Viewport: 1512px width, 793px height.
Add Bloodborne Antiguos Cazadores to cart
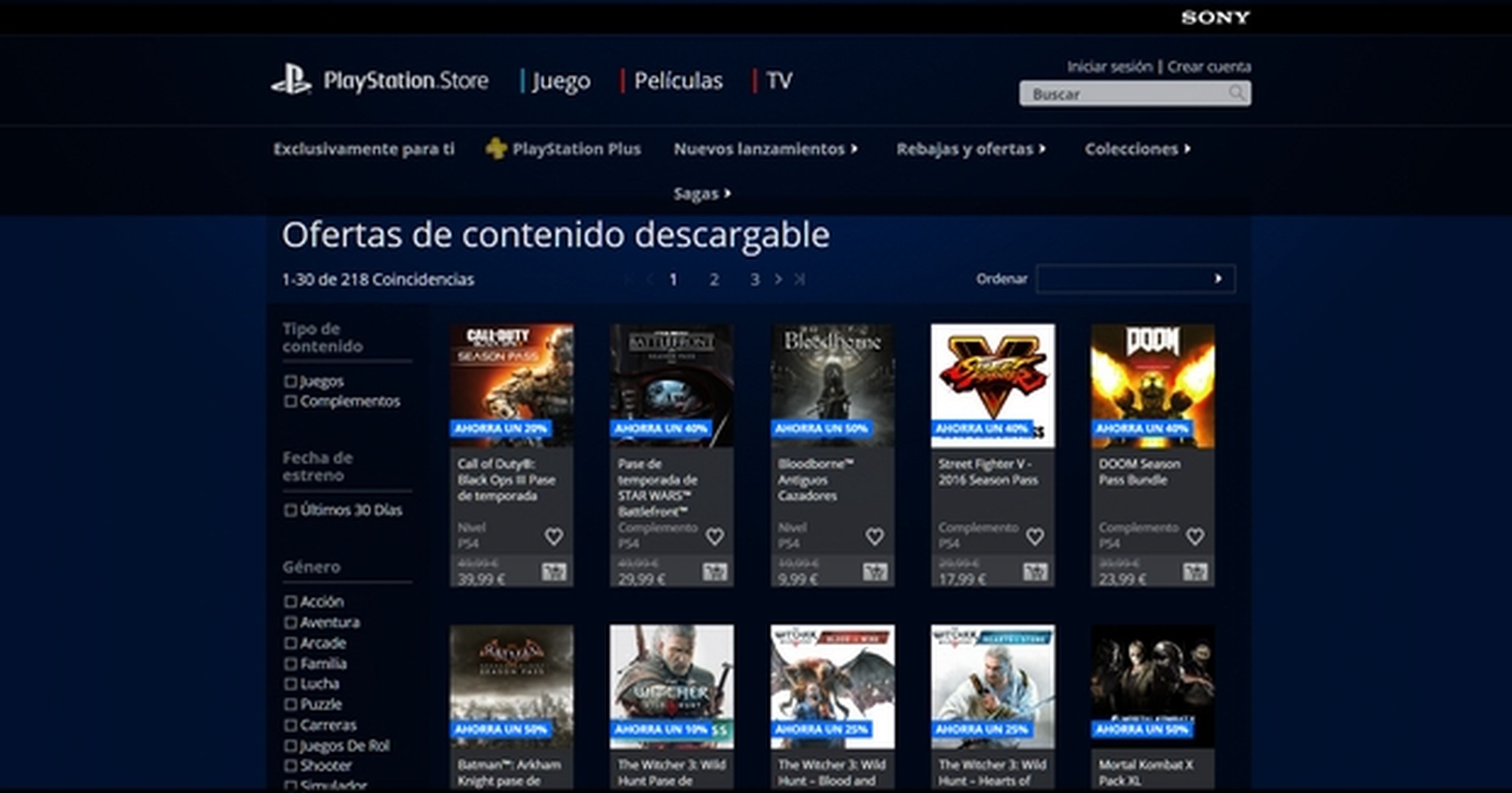click(x=875, y=572)
